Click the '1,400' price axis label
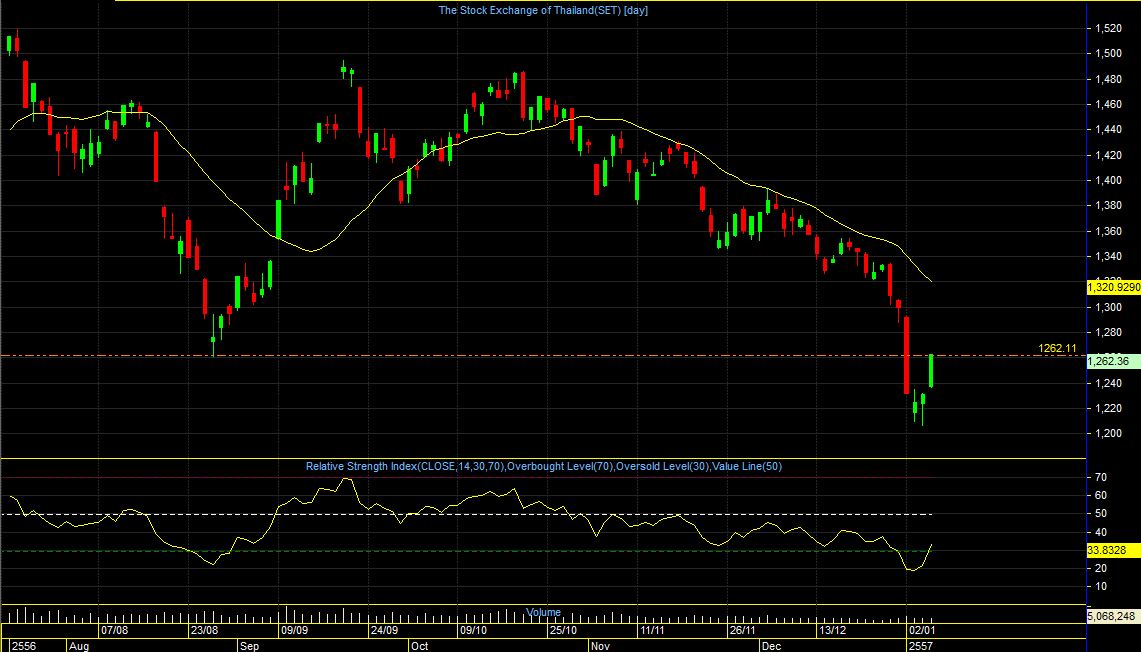 click(1108, 180)
